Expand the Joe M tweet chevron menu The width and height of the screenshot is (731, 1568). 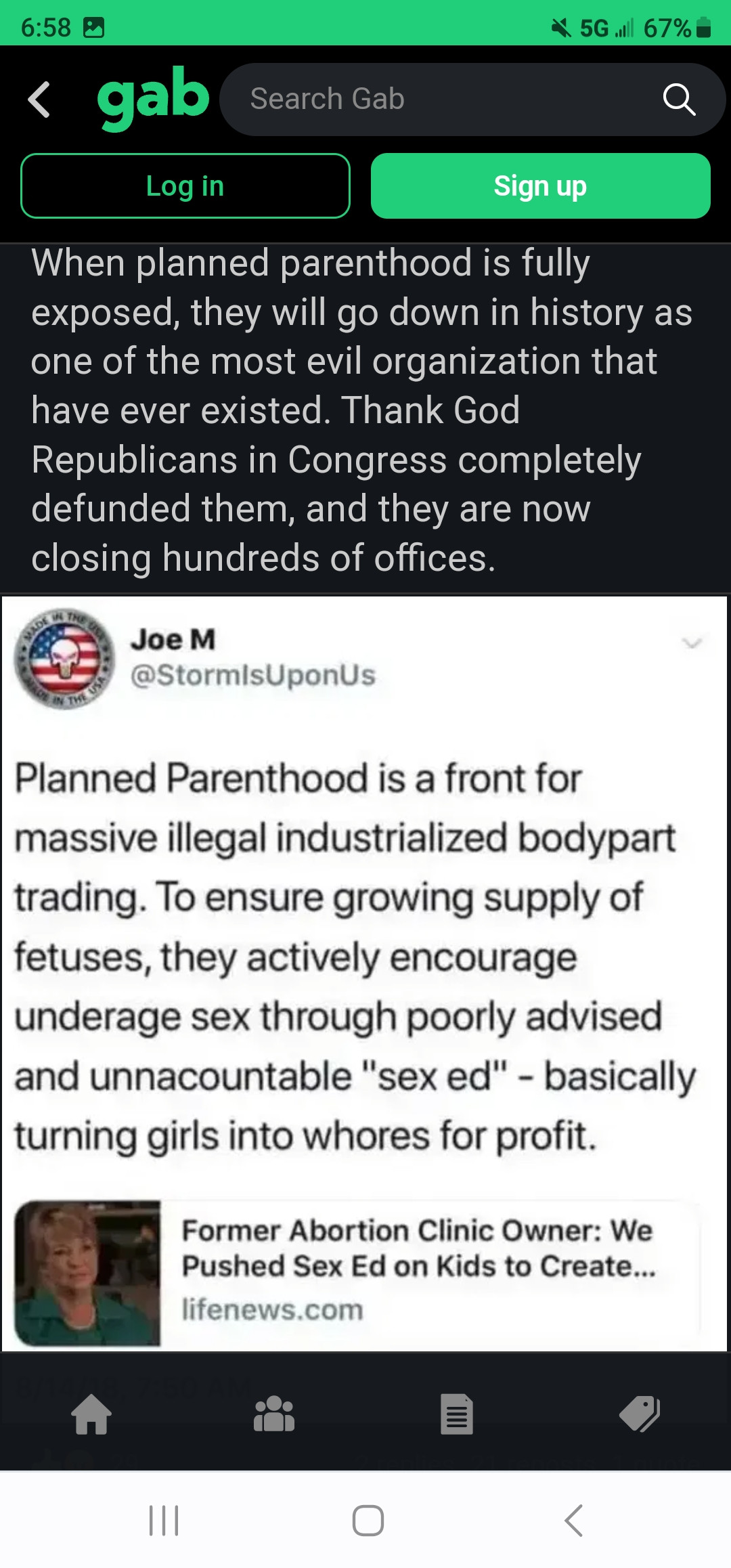coord(692,643)
